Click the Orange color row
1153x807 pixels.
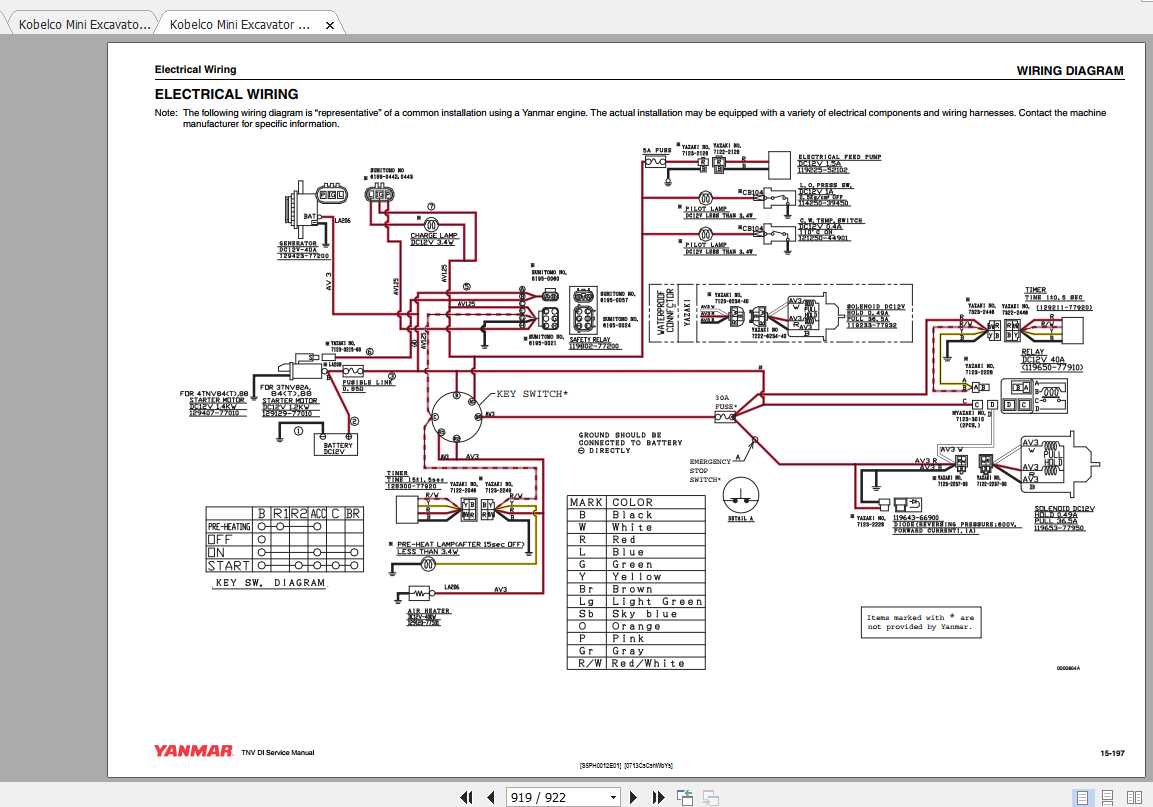pos(636,626)
